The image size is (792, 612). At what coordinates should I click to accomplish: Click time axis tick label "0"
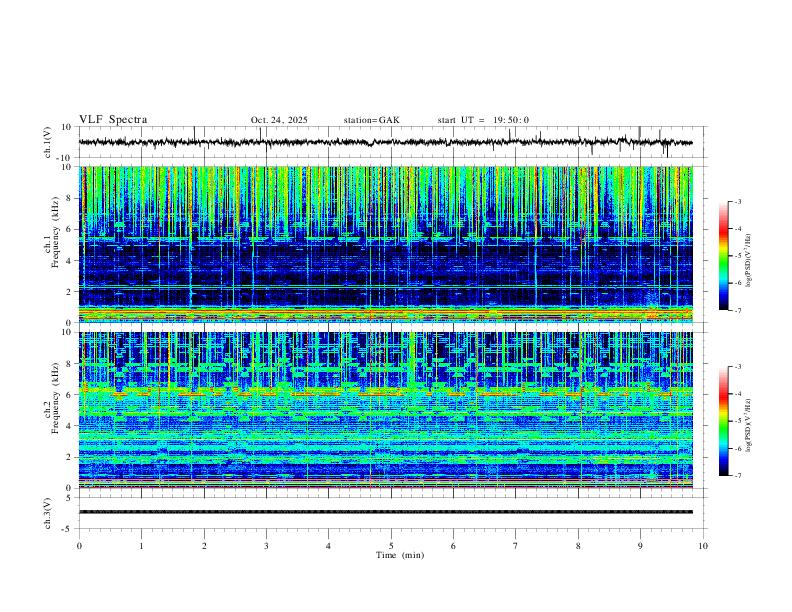79,546
